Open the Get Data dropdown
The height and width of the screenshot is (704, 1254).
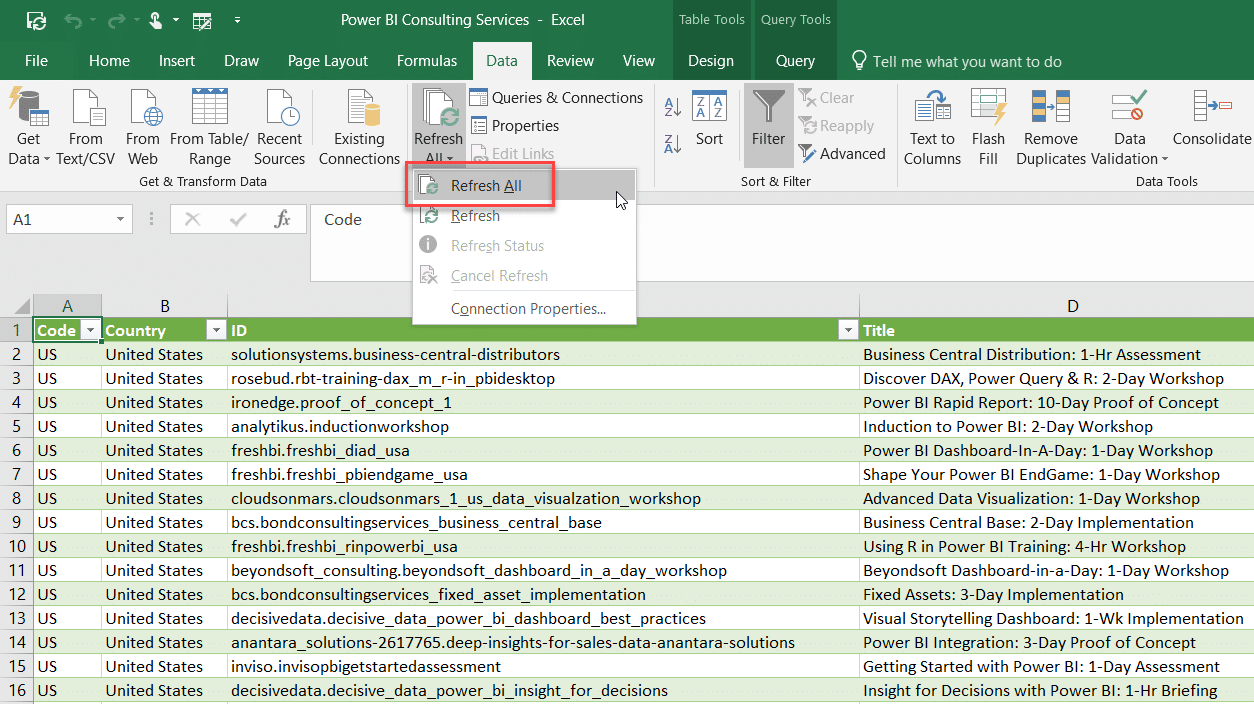[28, 127]
